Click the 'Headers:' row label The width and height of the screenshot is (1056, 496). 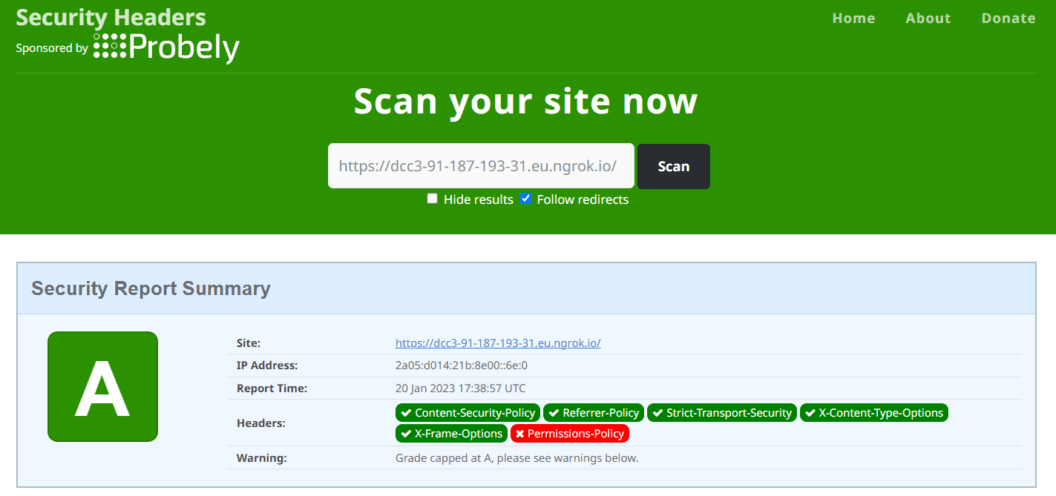[x=261, y=424]
